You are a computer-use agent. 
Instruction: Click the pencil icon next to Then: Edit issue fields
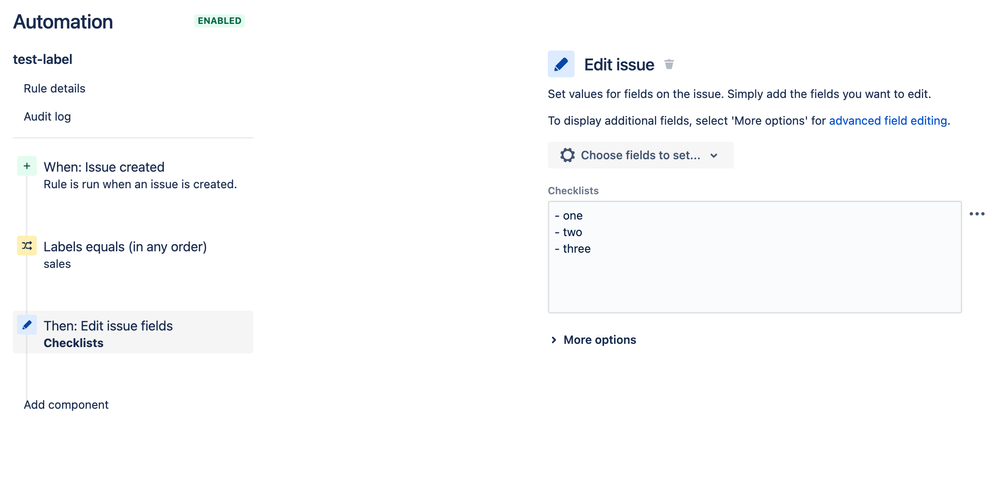point(27,325)
